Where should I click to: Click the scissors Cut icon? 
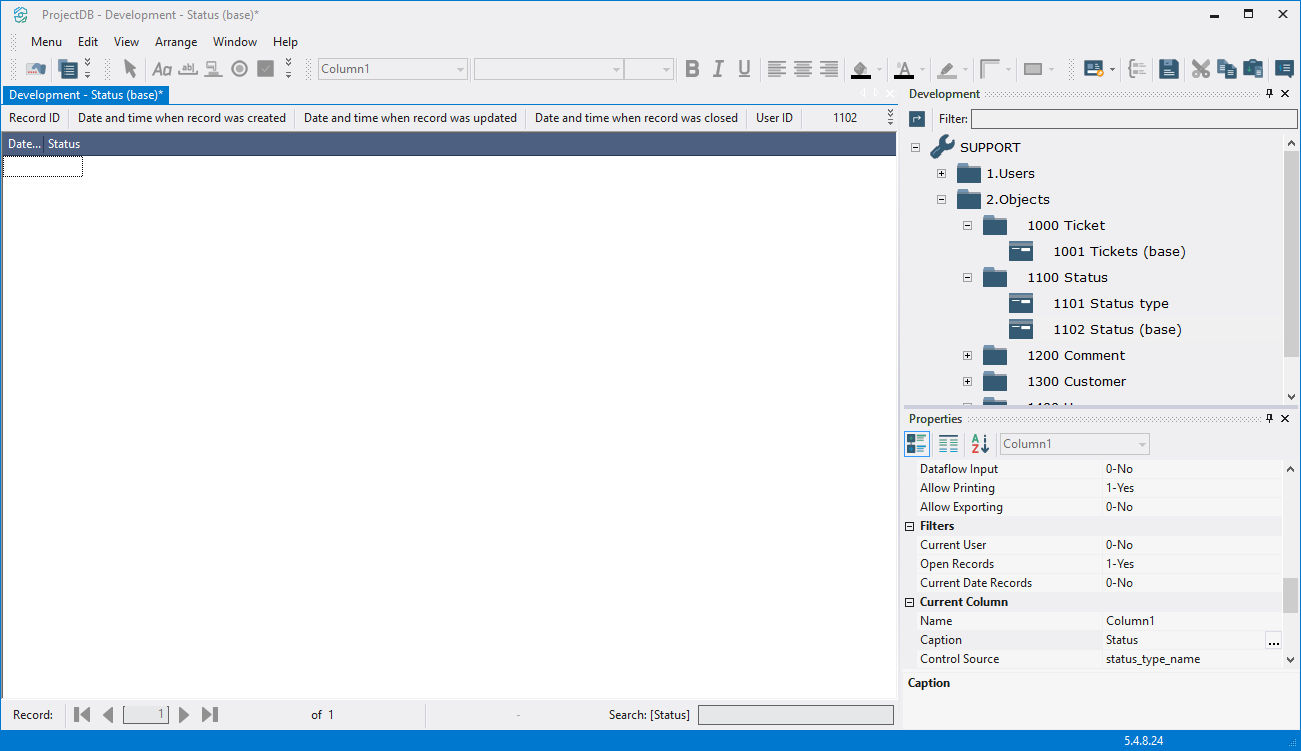[x=1200, y=69]
